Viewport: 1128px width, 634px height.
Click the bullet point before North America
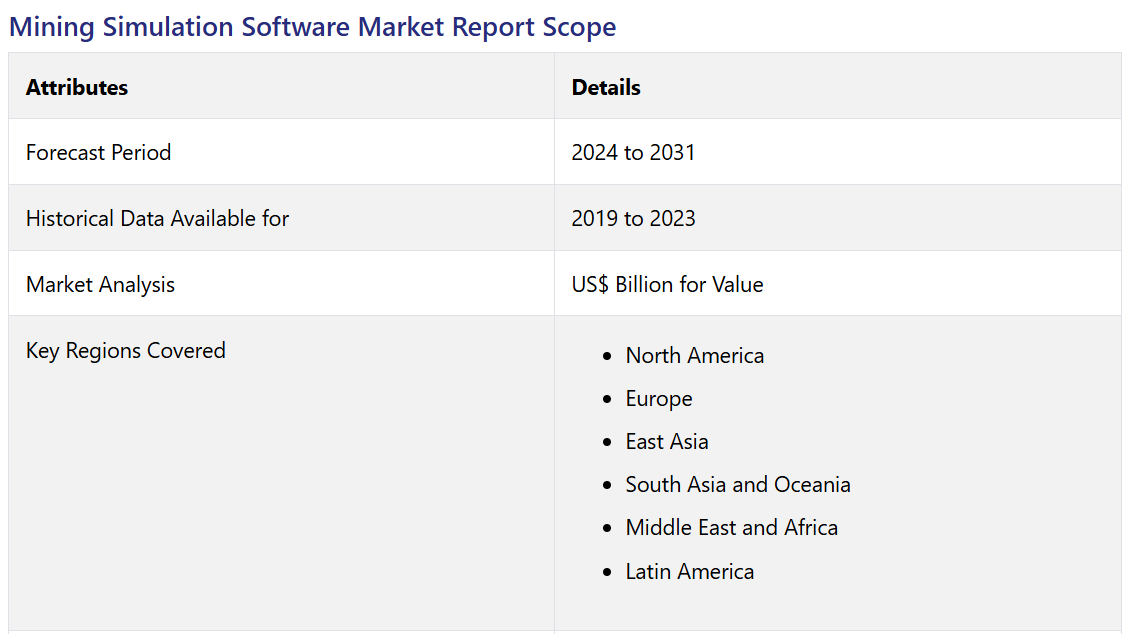[607, 357]
